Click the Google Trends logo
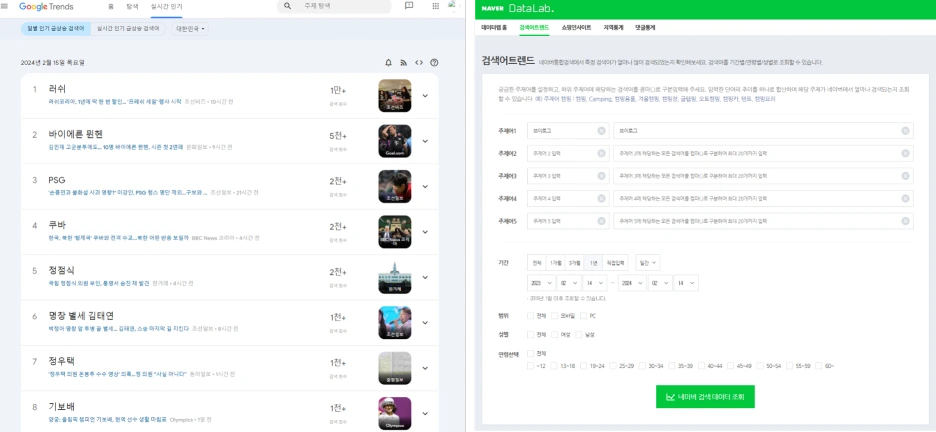936x432 pixels. (46, 7)
